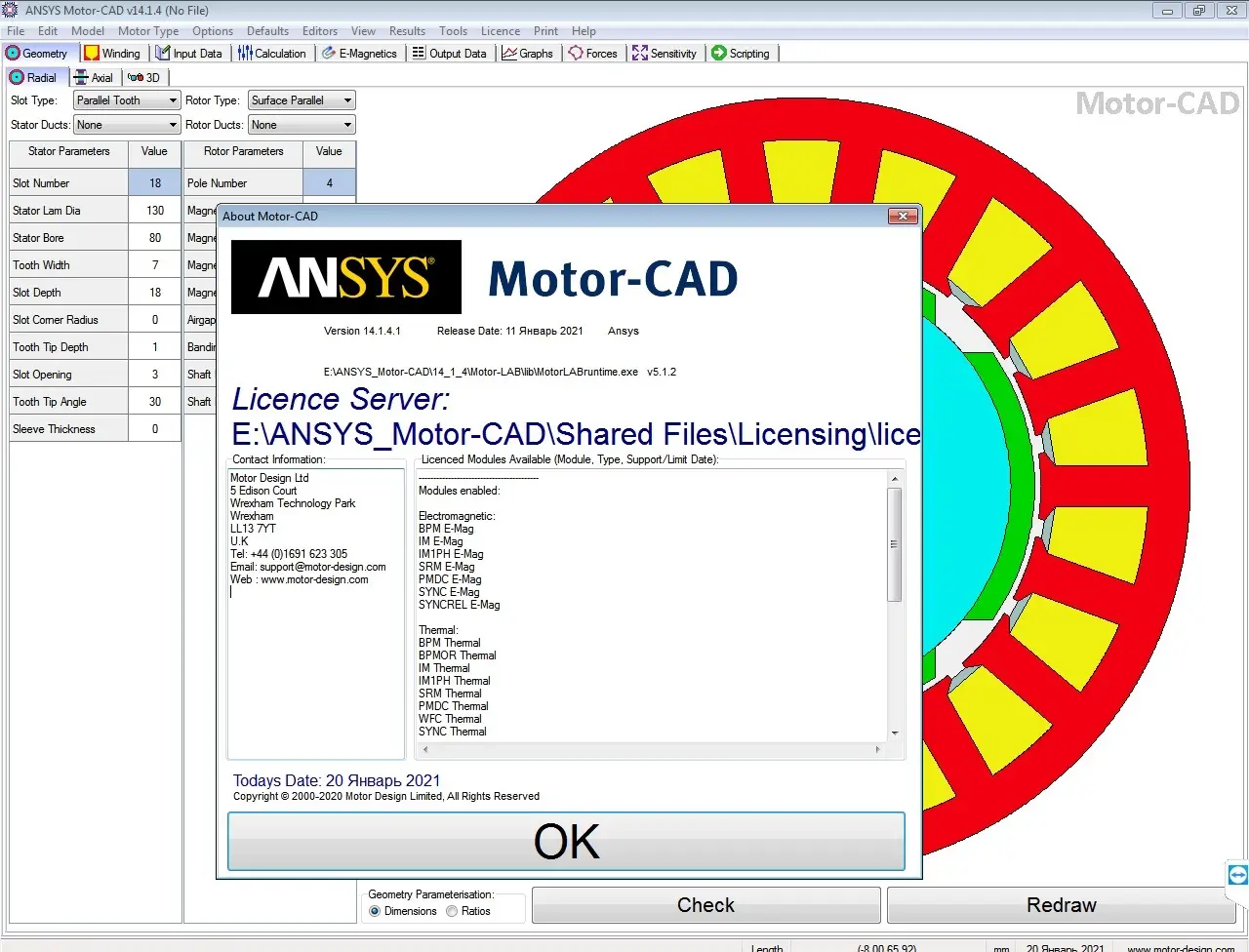1249x952 pixels.
Task: Open the Licence menu
Action: click(x=501, y=31)
